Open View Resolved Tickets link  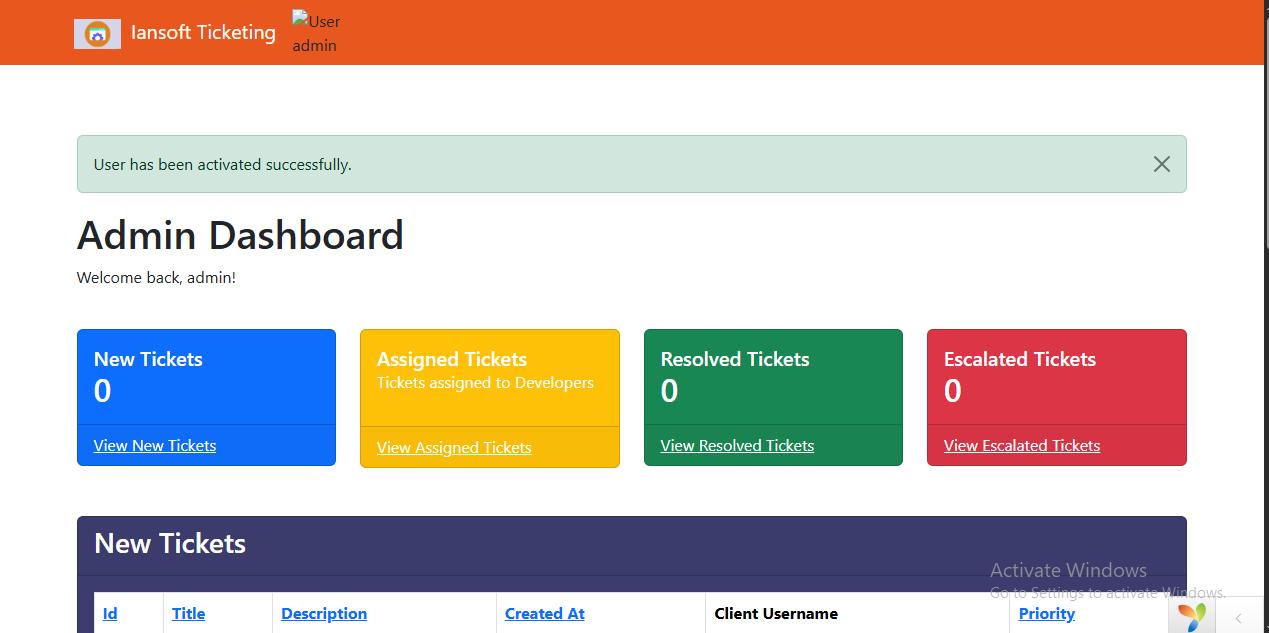(737, 446)
